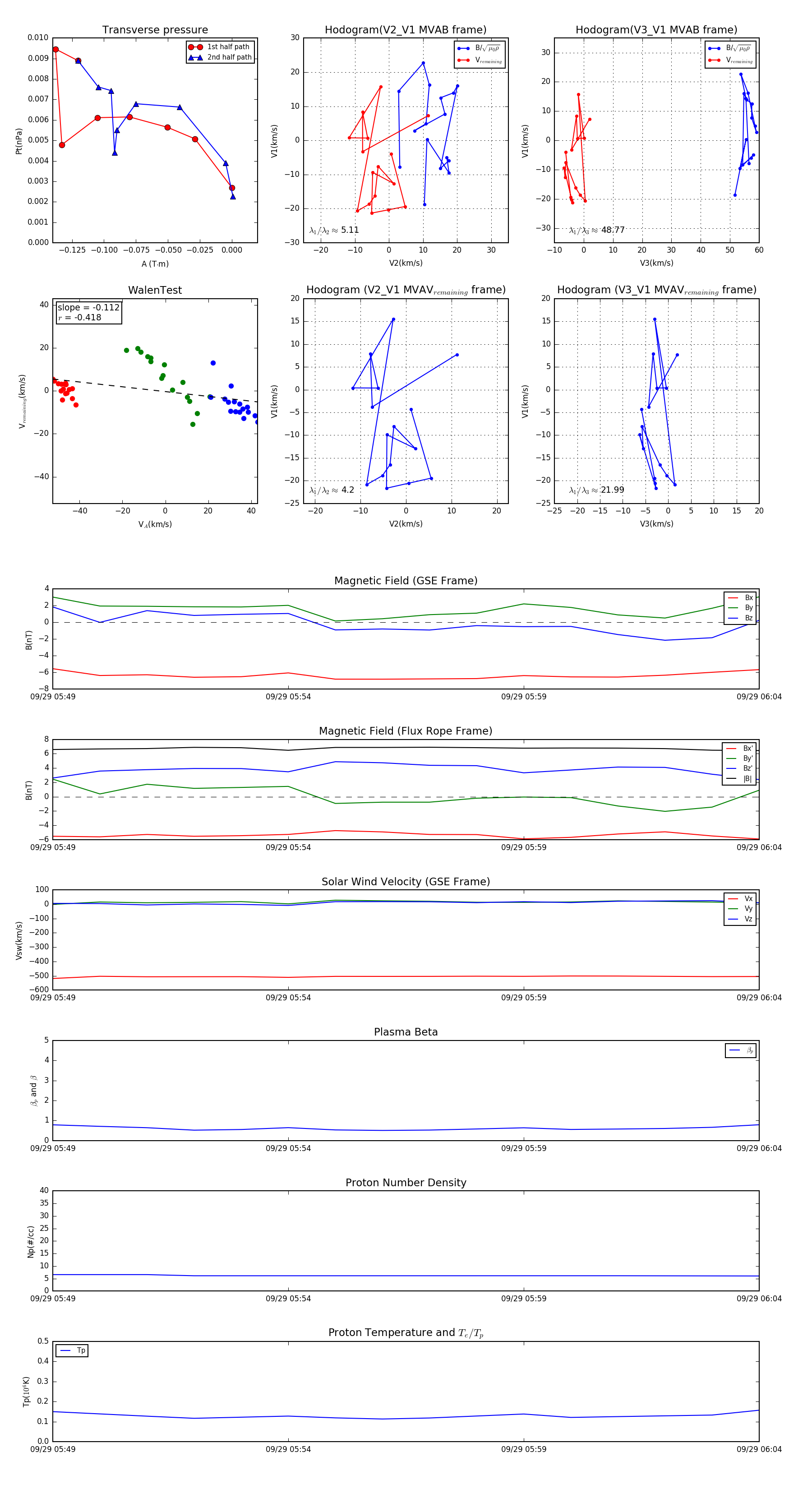The height and width of the screenshot is (1489, 812).
Task: Click the 'Magnetic Field (Flux Rope Frame)' title
Action: click(x=406, y=731)
